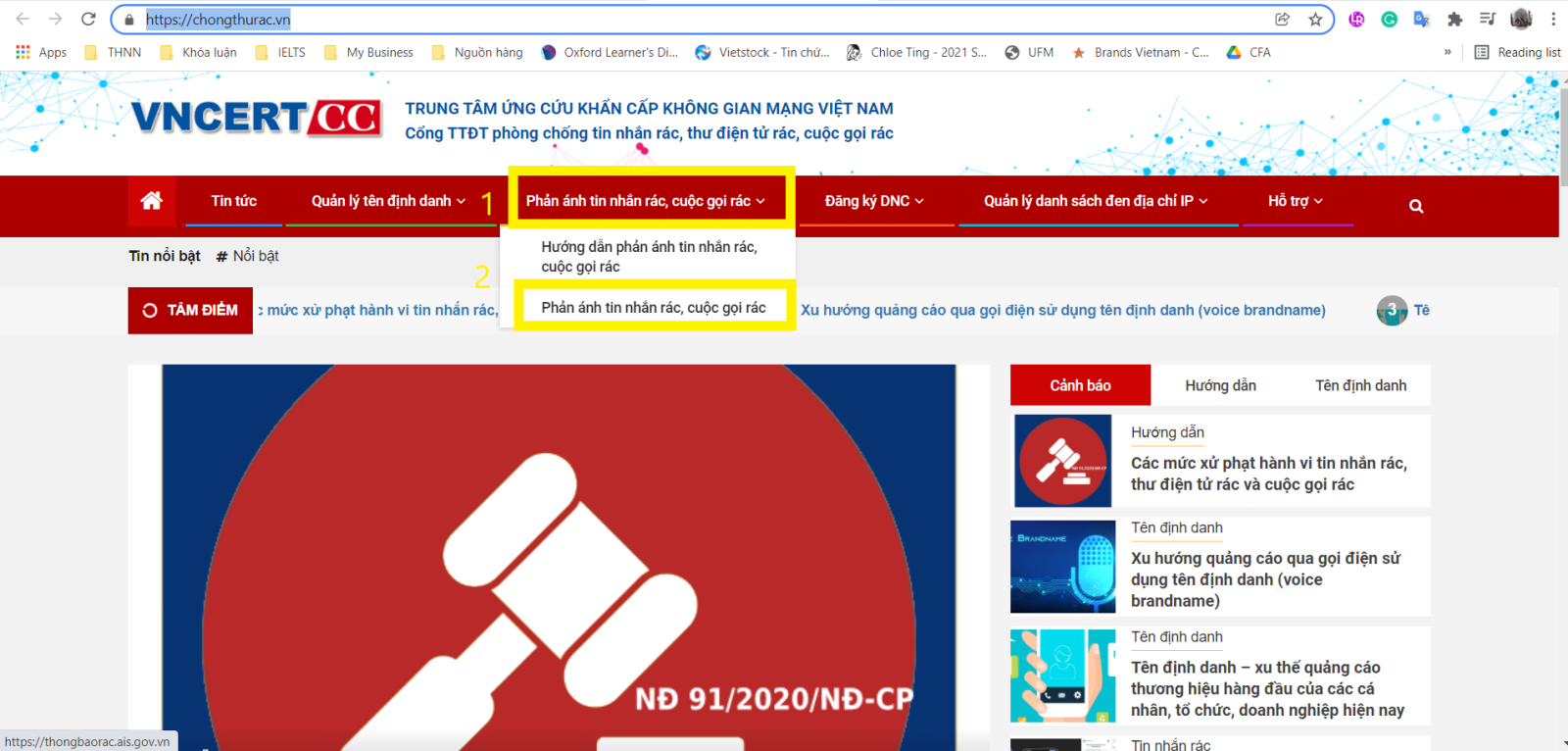Open the Google Translate extension icon
The width and height of the screenshot is (1568, 751).
click(x=1421, y=19)
